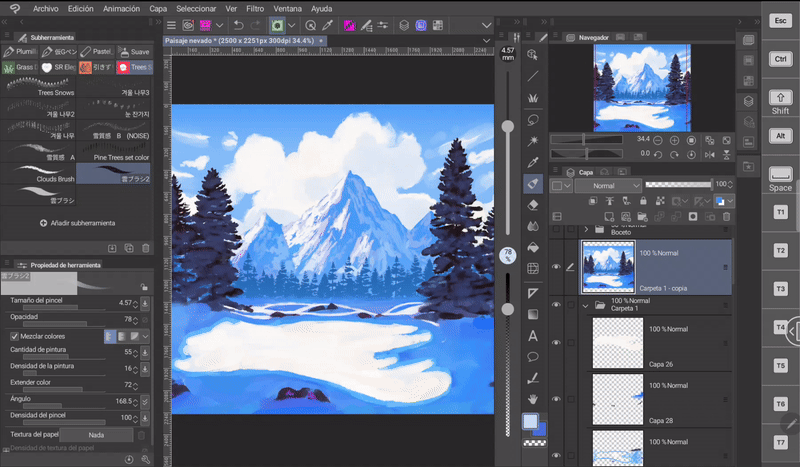Select the eraser tool
The width and height of the screenshot is (800, 467).
point(533,205)
